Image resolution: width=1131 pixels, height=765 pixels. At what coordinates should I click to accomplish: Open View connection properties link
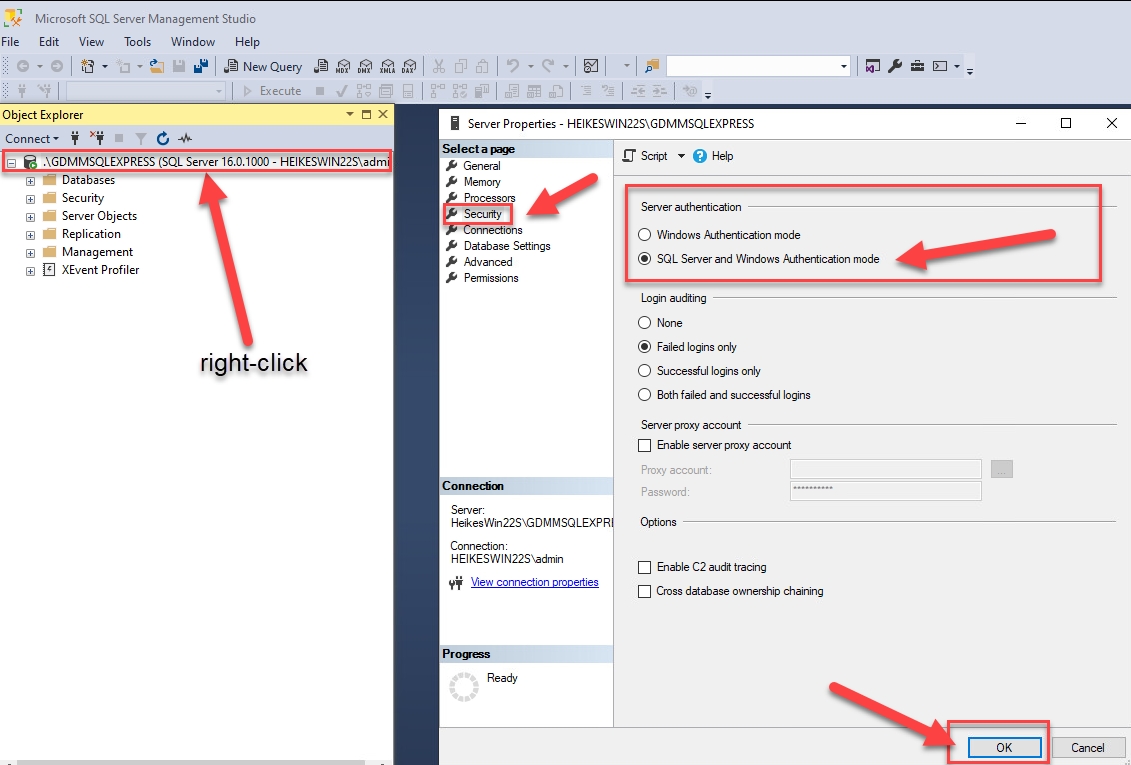534,582
